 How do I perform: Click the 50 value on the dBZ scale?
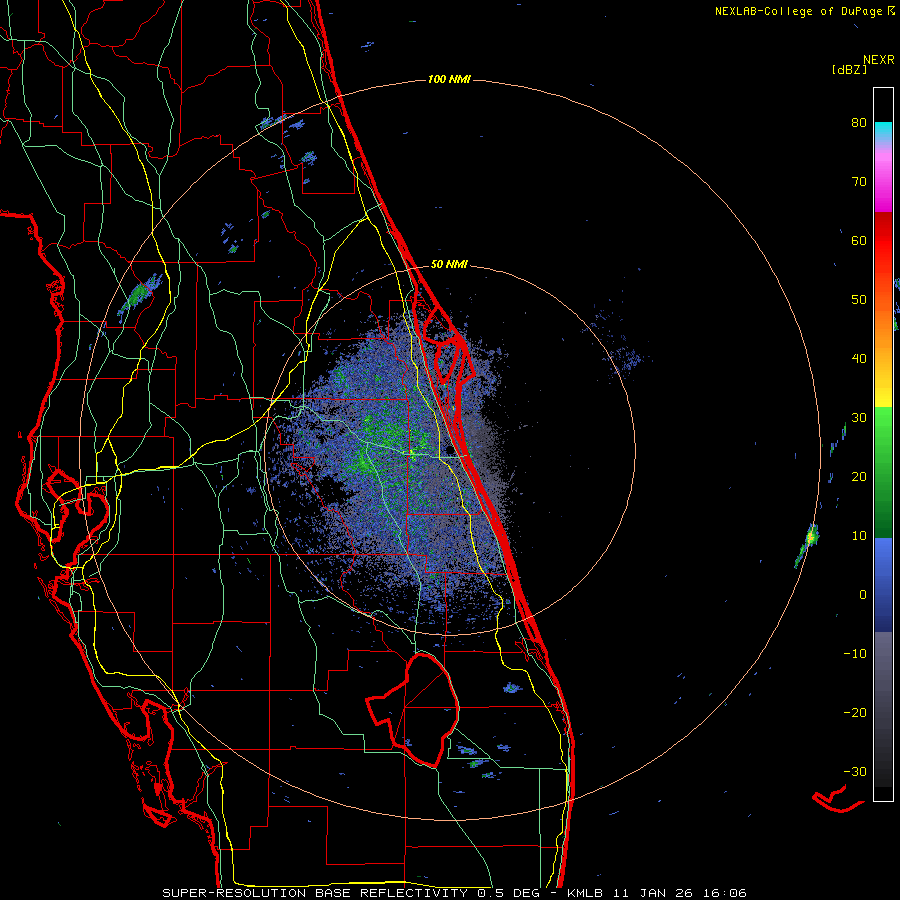pyautogui.click(x=859, y=300)
